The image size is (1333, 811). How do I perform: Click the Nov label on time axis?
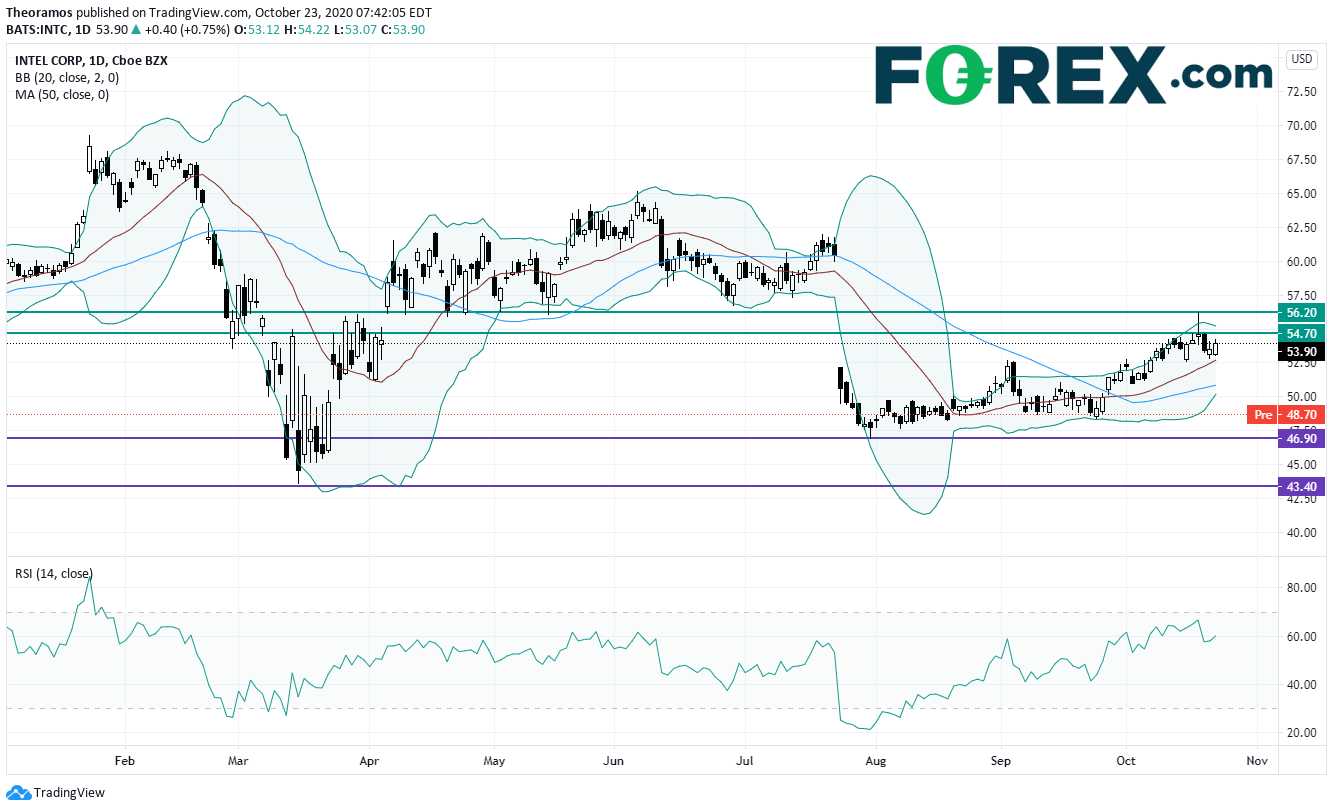pyautogui.click(x=1257, y=761)
